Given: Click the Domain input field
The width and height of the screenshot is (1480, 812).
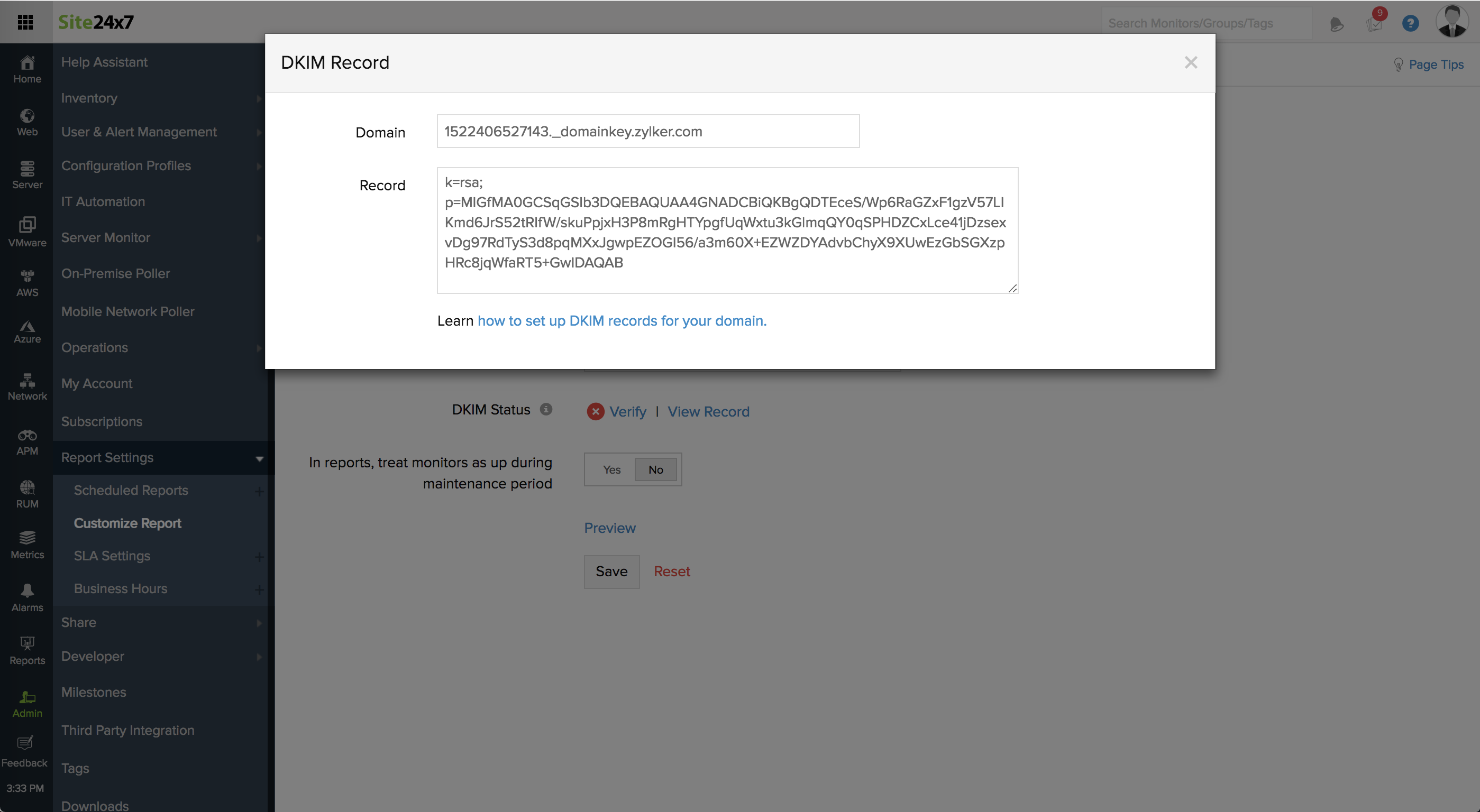Looking at the screenshot, I should [647, 132].
